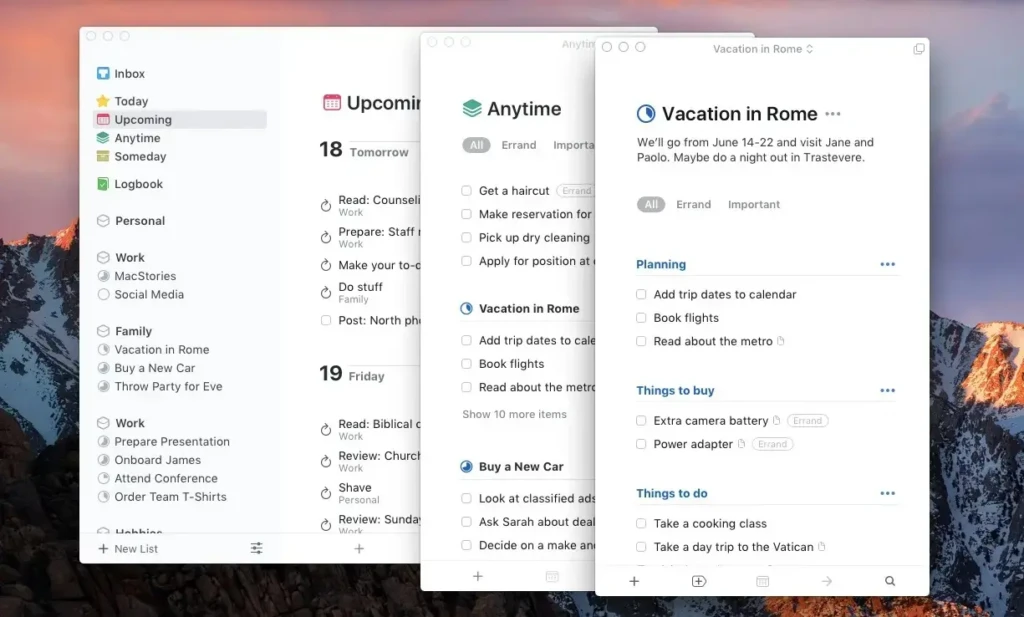Open the When calendar picker icon
Viewport: 1024px width, 617px height.
(x=762, y=581)
